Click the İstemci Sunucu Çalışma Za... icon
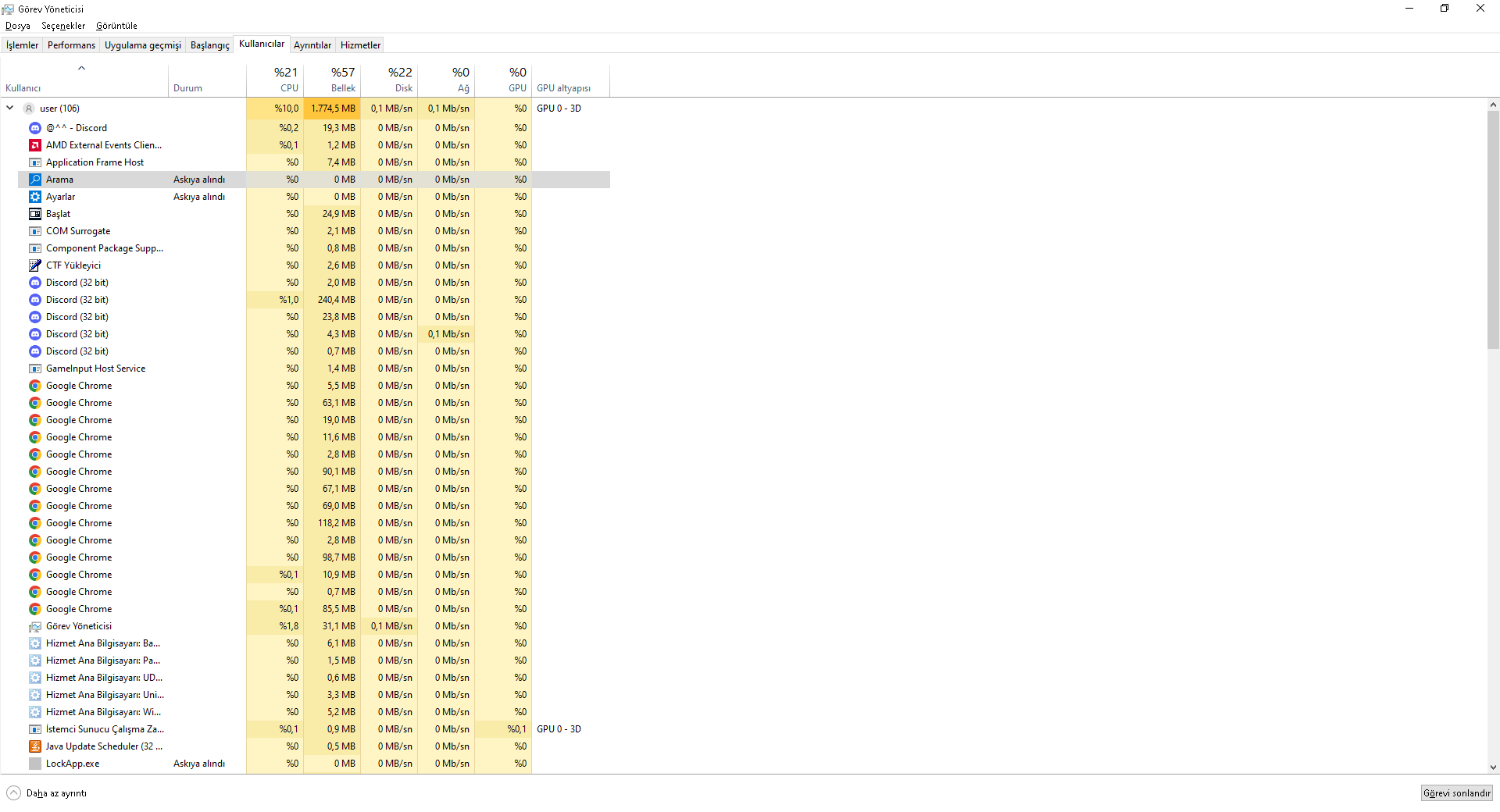This screenshot has height=812, width=1500. 35,729
